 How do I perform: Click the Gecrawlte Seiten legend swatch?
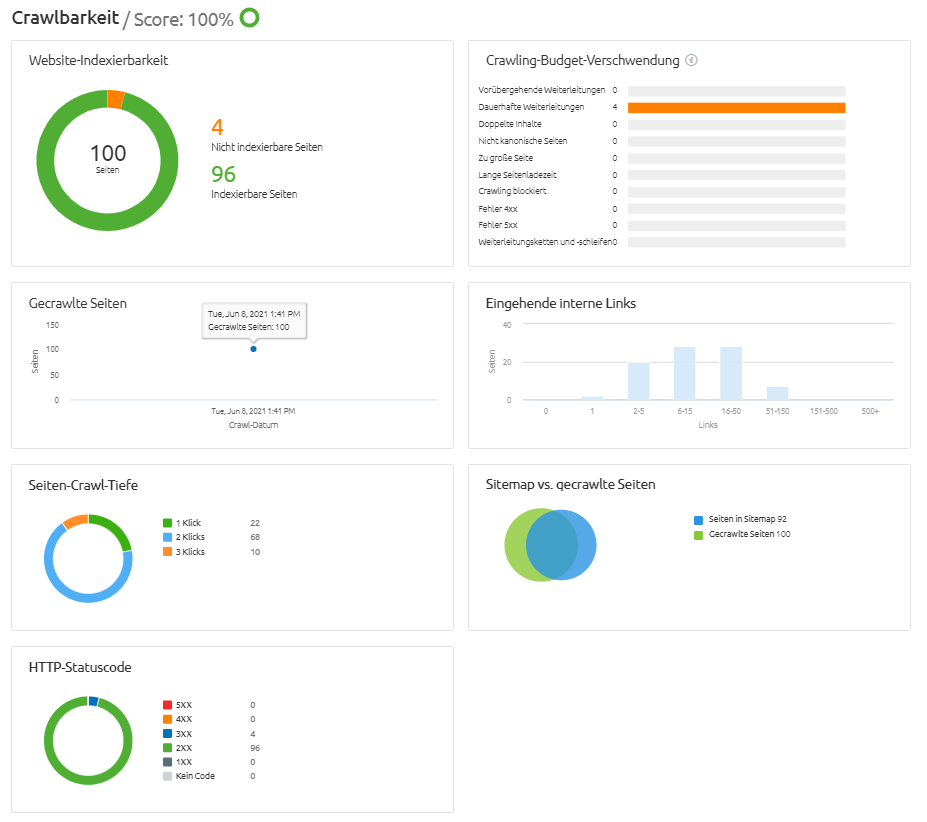click(x=698, y=535)
